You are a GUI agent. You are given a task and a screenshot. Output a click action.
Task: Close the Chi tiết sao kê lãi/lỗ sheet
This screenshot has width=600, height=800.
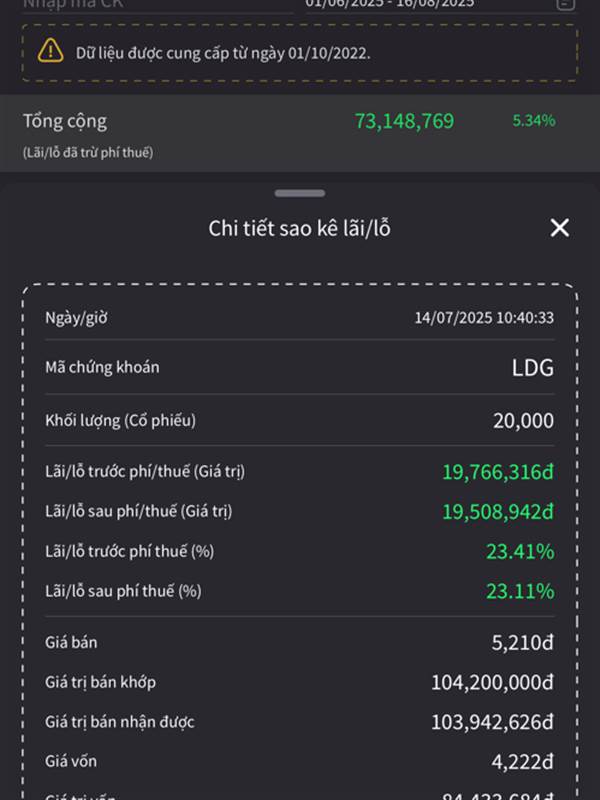[560, 228]
